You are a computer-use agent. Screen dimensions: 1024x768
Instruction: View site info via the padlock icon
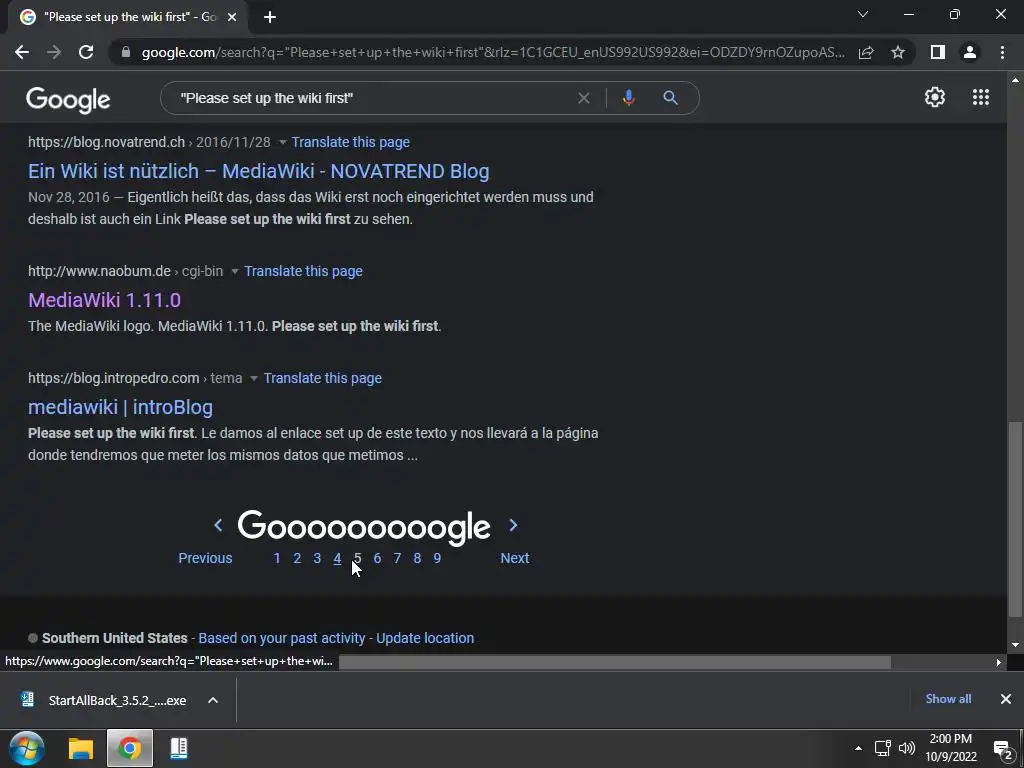point(126,52)
